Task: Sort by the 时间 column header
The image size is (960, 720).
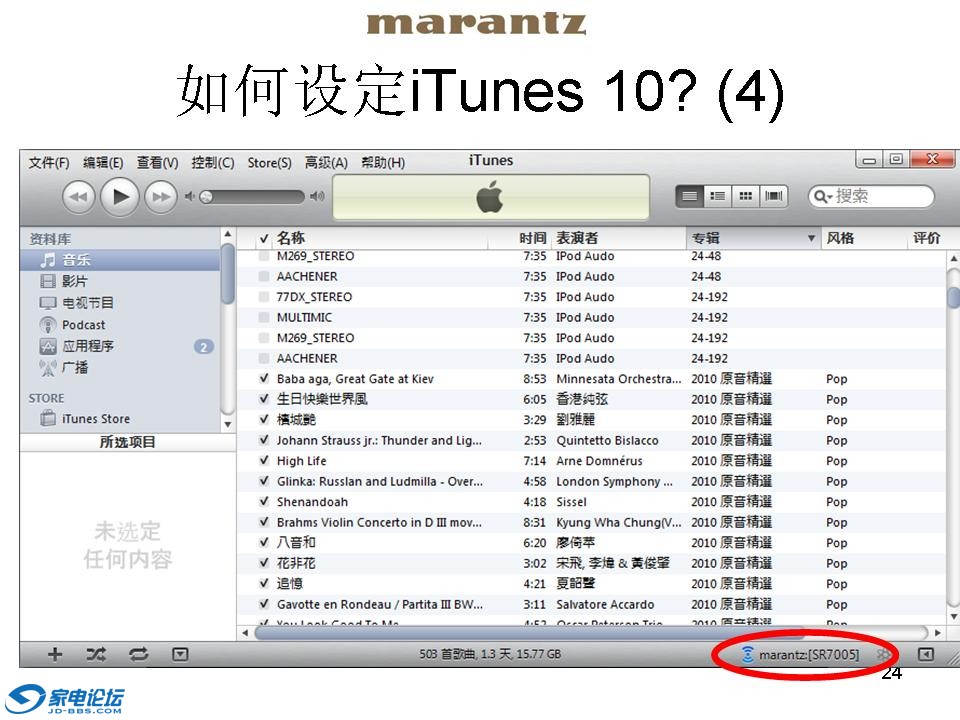Action: click(520, 238)
